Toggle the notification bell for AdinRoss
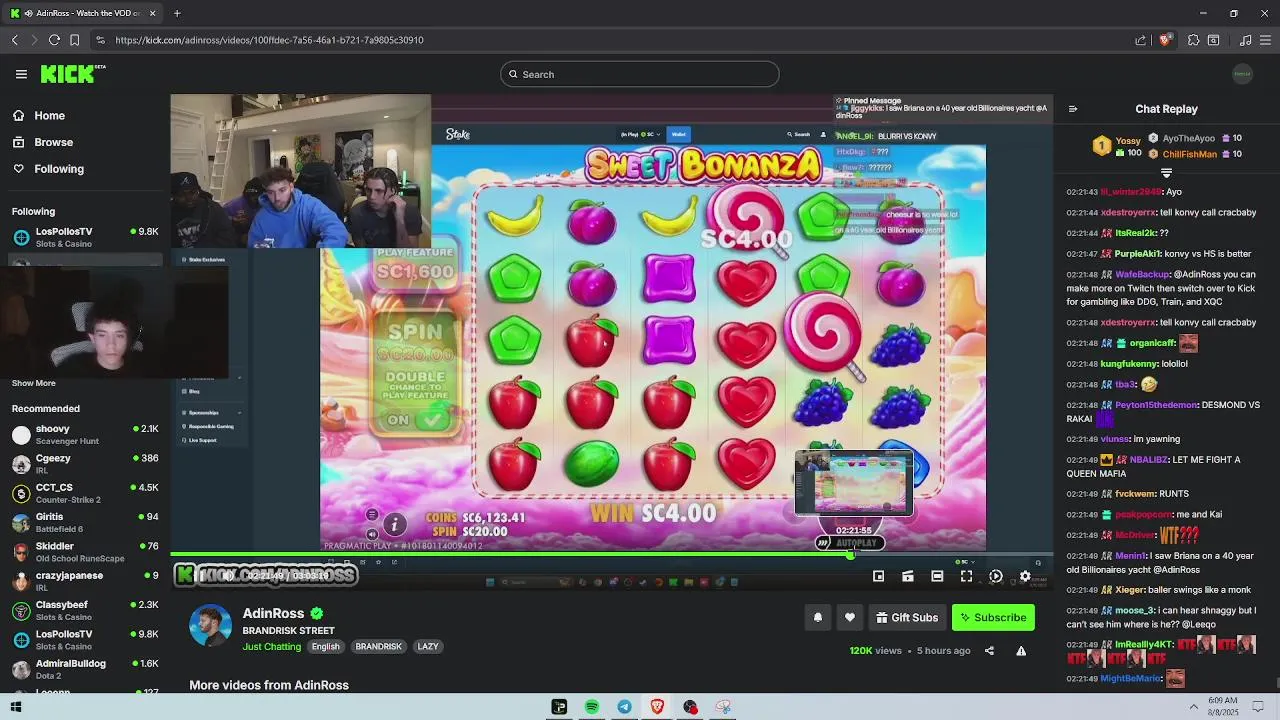The width and height of the screenshot is (1280, 720). 818,618
